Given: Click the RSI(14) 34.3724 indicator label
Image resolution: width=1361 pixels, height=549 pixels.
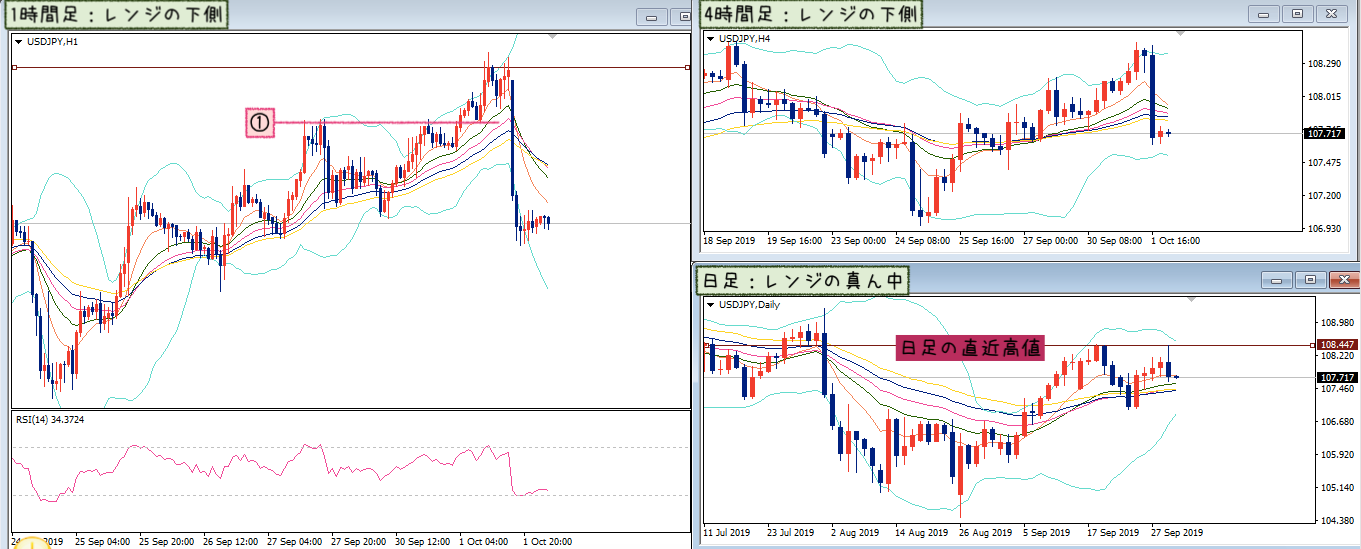Looking at the screenshot, I should click(50, 420).
